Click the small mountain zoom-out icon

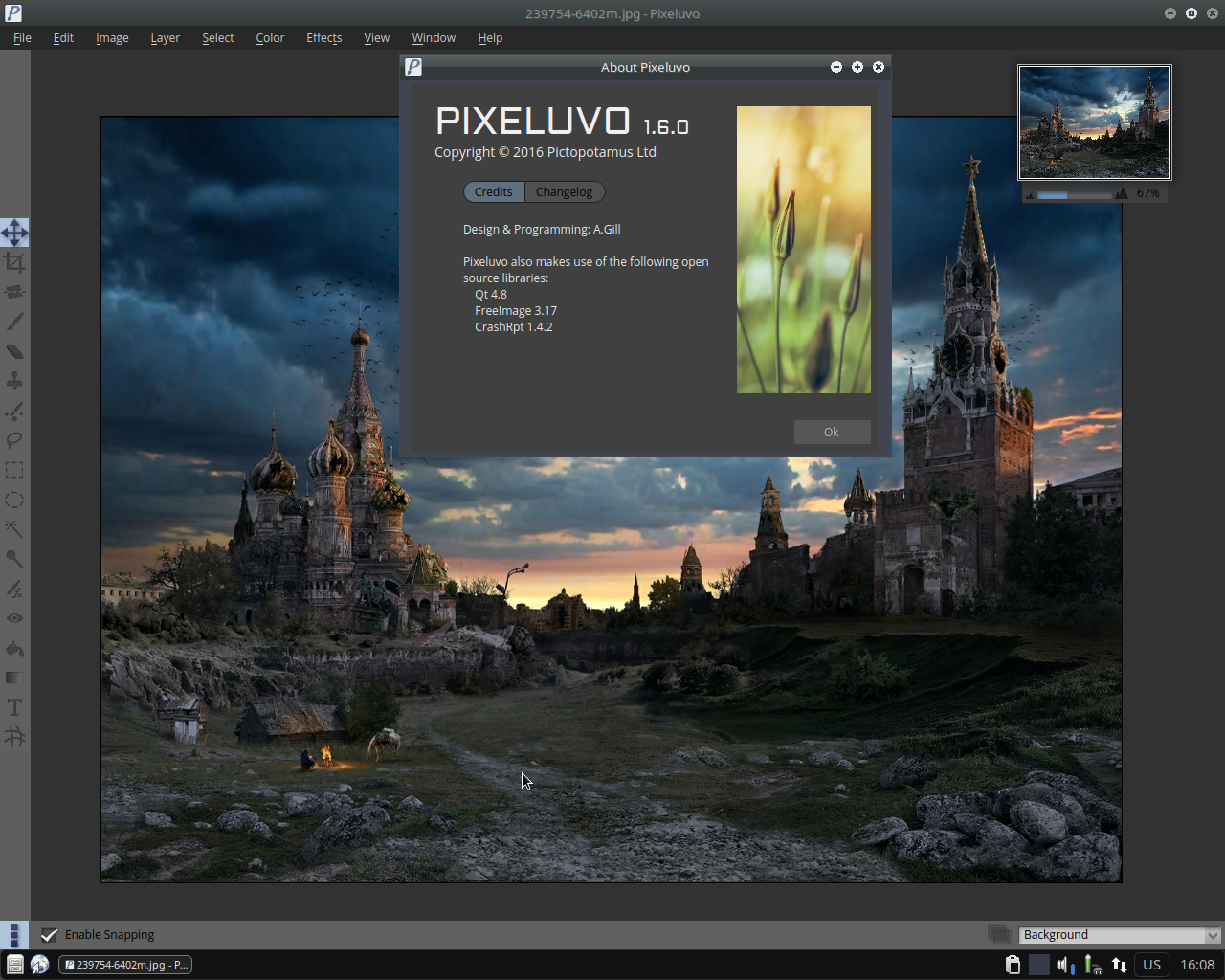point(1030,195)
